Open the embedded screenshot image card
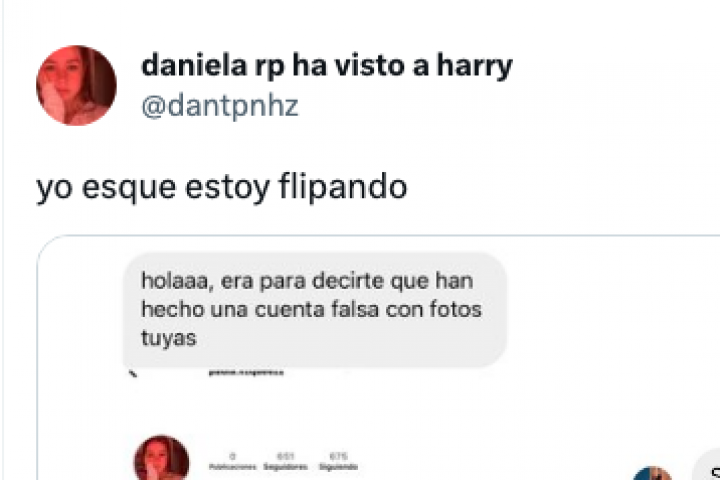Viewport: 720px width, 480px height. click(378, 358)
